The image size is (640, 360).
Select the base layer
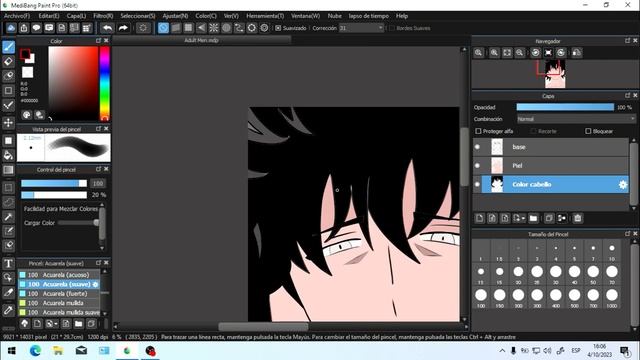click(555, 147)
